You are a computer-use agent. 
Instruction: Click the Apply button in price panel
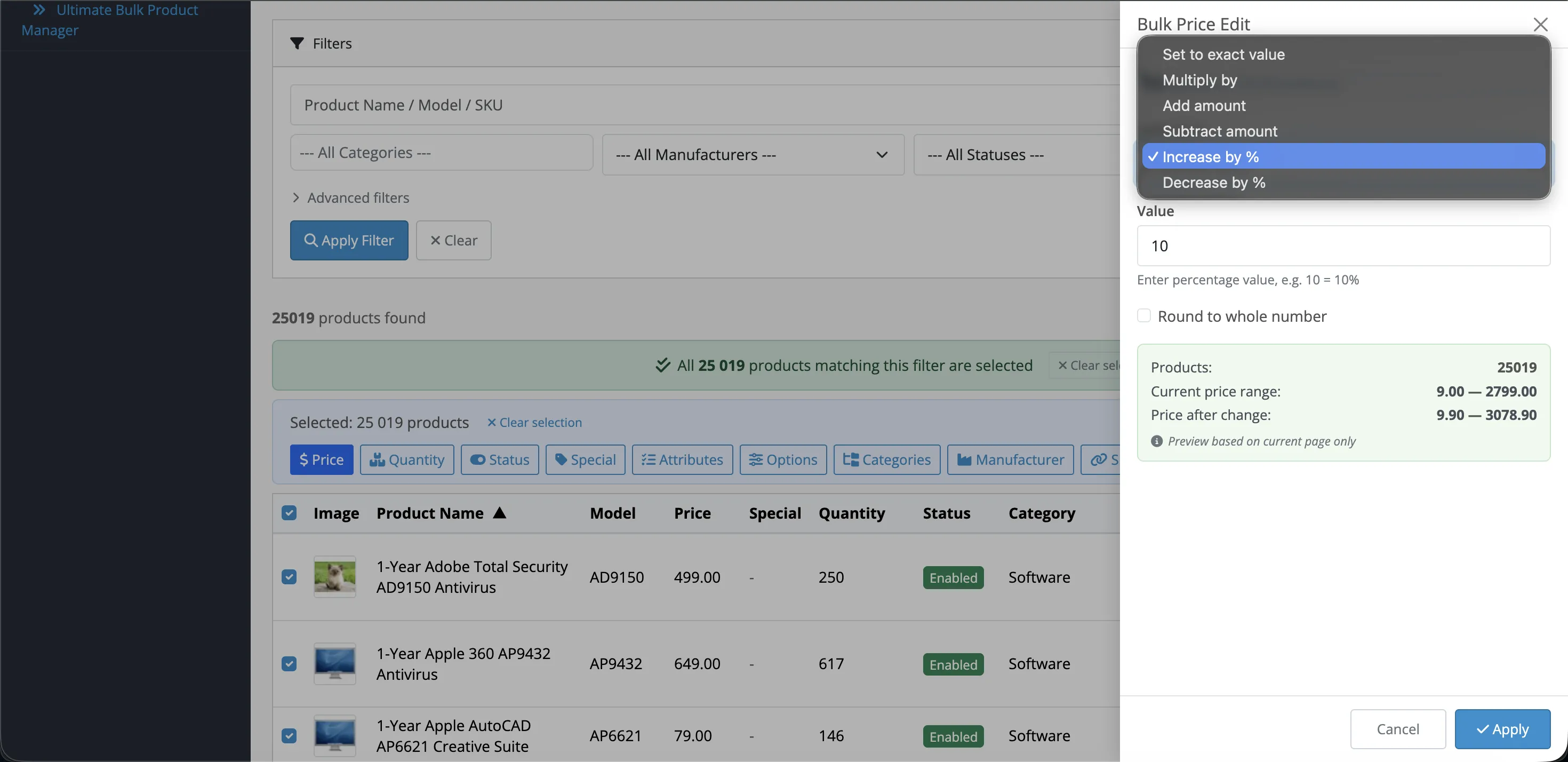(x=1502, y=728)
